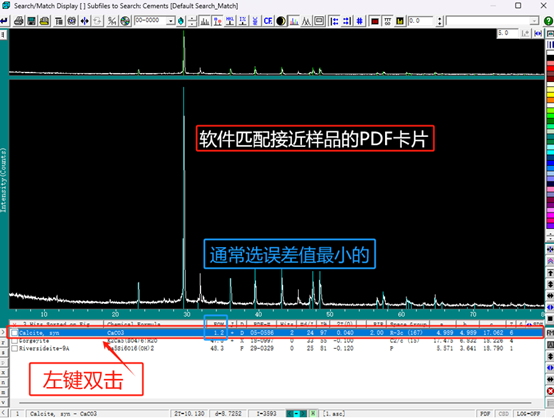Click the return arrow toolbar icon
This screenshot has height=418, width=554.
[x=4, y=21]
